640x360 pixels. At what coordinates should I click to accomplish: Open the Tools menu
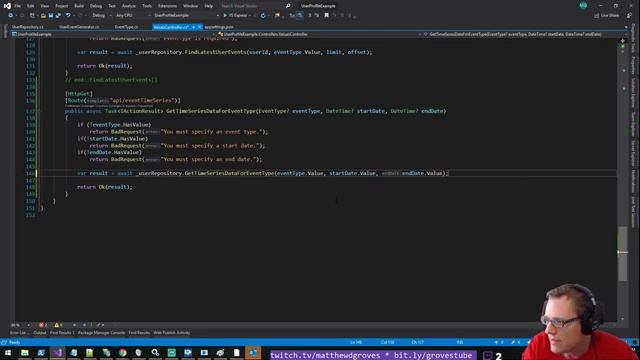point(147,6)
